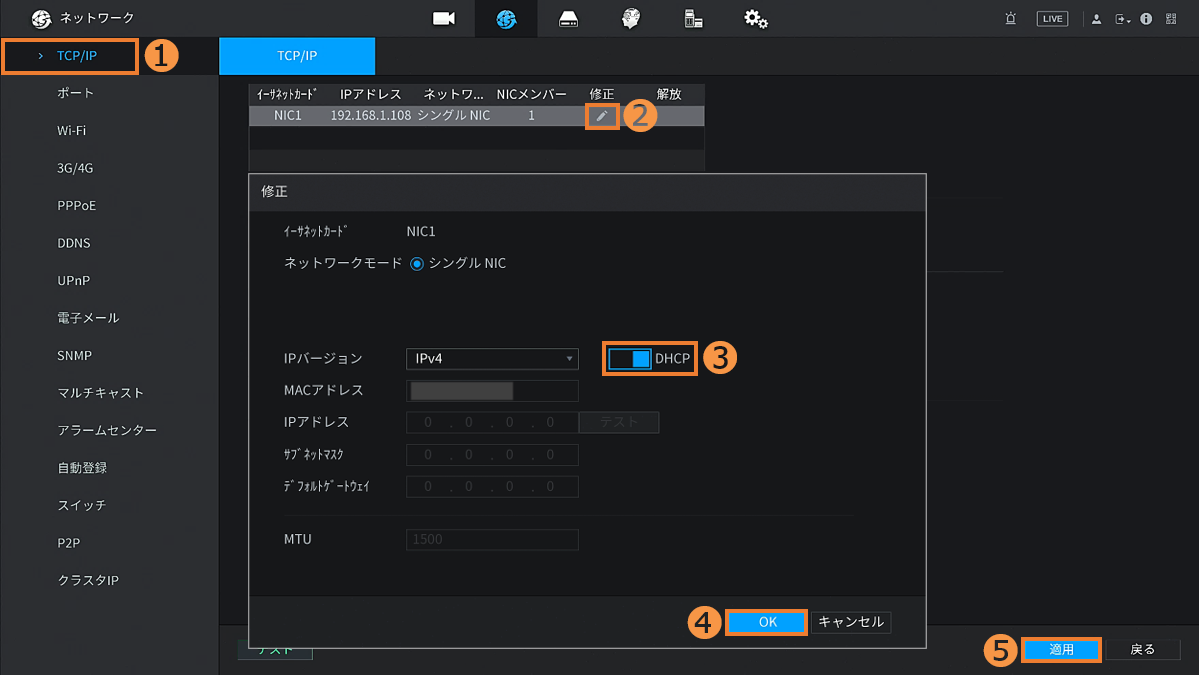The image size is (1199, 700).
Task: Select Wi-Fi in the sidebar
Action: coord(72,131)
